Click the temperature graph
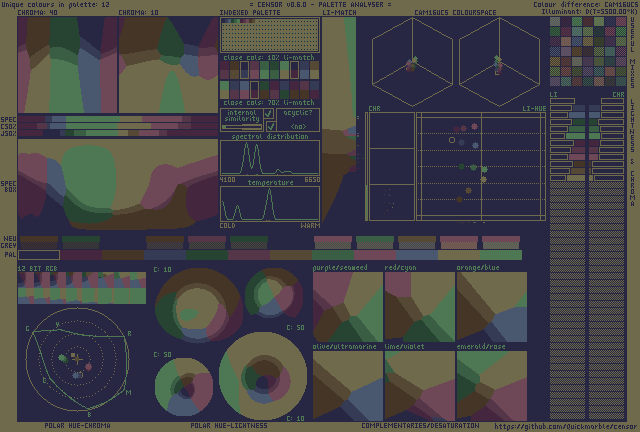Screen dimensions: 640x432 point(270,204)
